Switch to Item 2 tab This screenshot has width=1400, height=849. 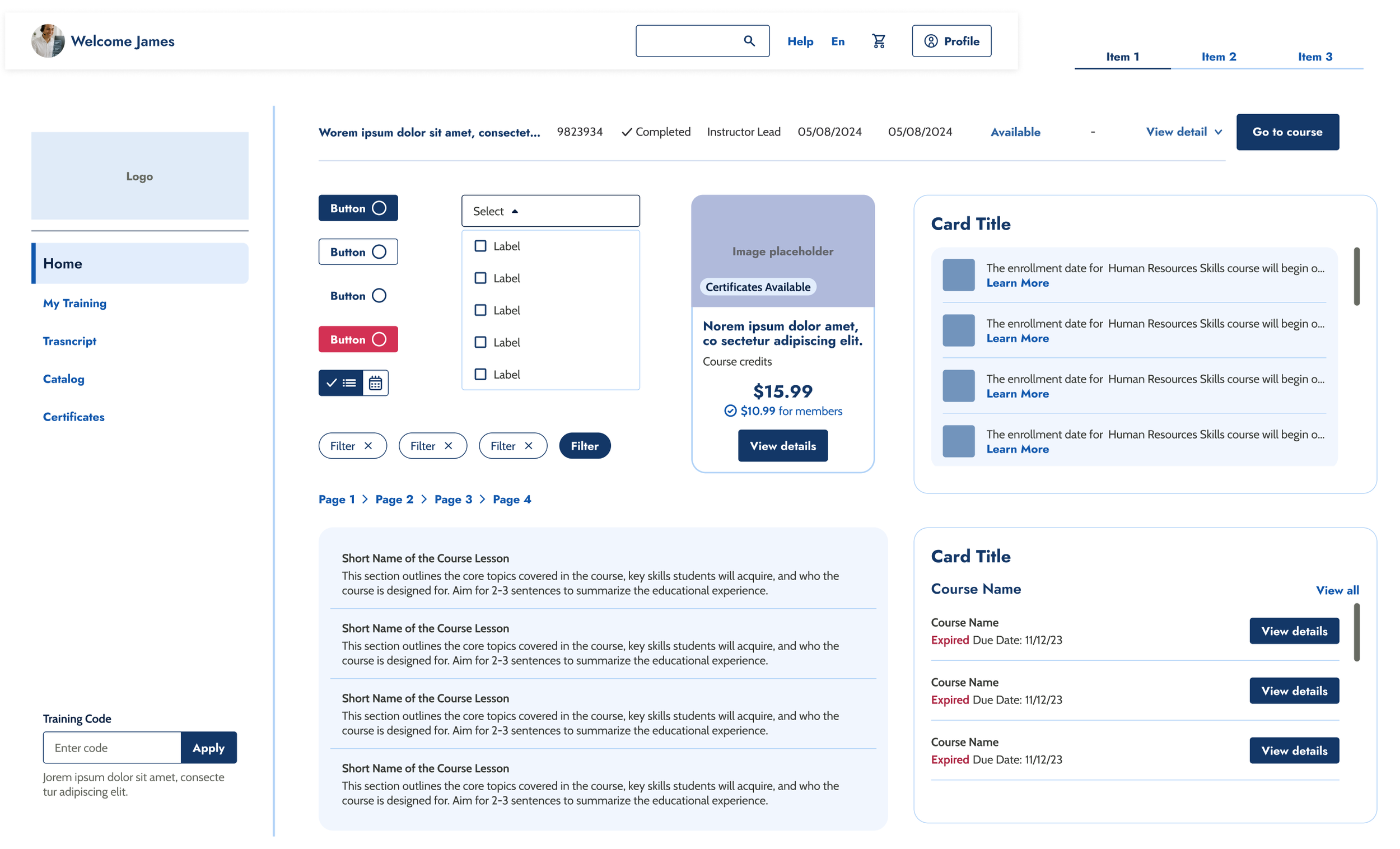(1218, 57)
